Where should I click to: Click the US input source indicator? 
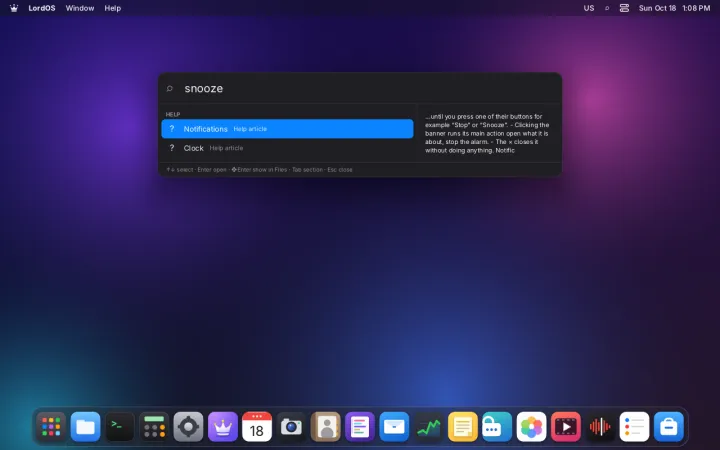pyautogui.click(x=589, y=8)
